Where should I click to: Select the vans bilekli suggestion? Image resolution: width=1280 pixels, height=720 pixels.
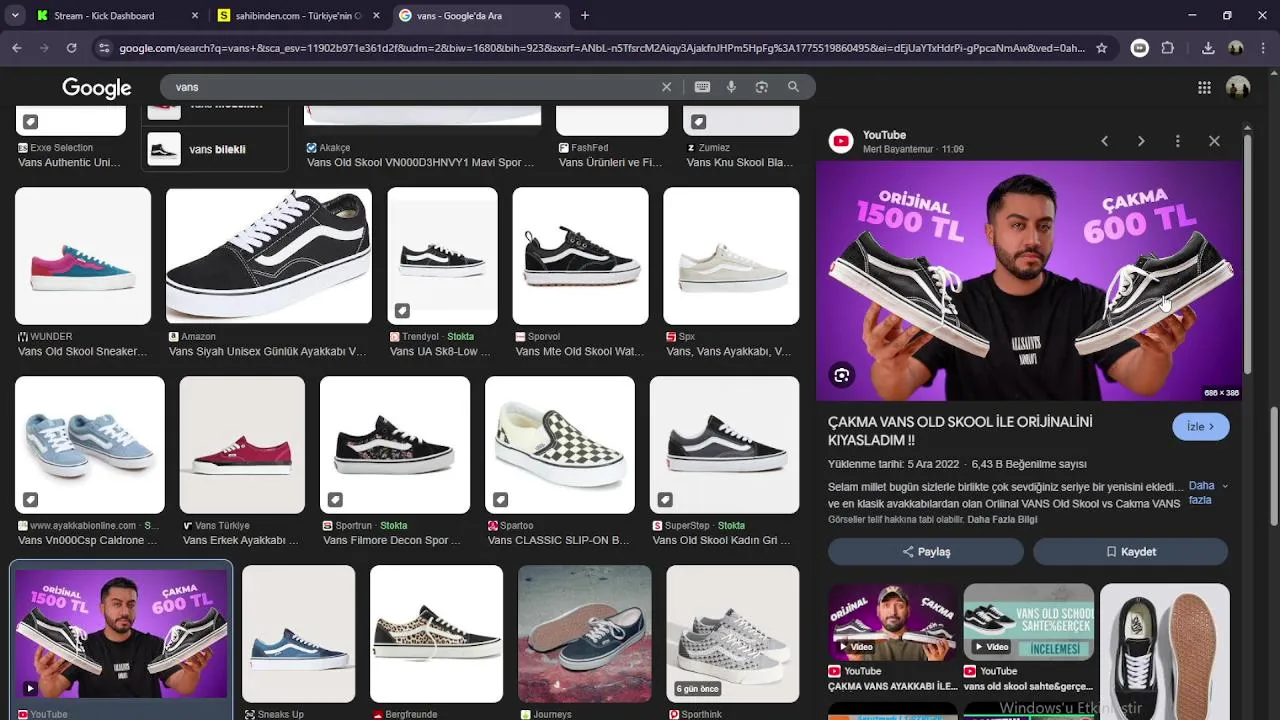point(215,149)
